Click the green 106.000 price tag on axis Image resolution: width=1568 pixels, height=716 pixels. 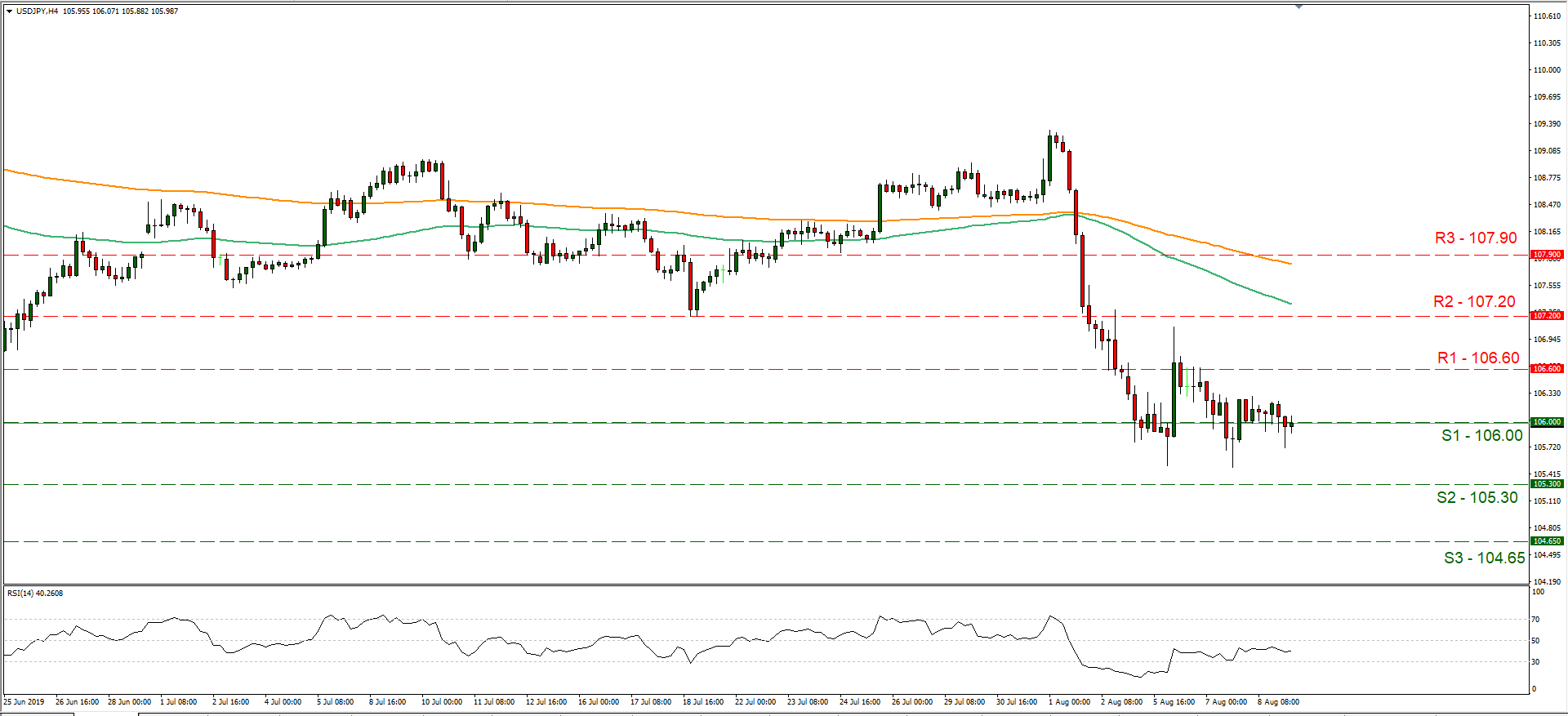tap(1547, 422)
